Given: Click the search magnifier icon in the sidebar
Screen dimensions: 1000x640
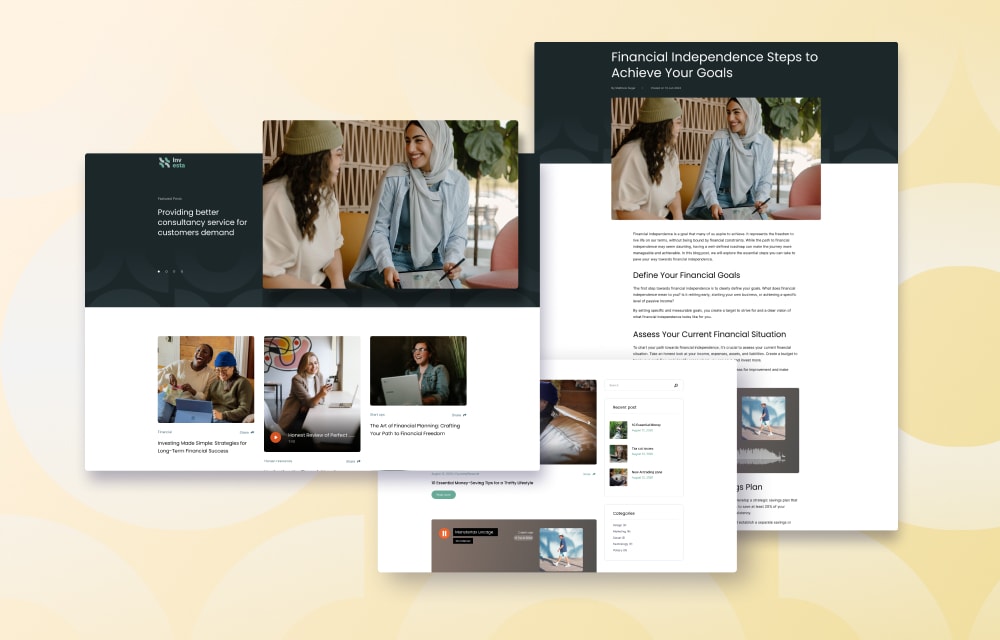Looking at the screenshot, I should pos(676,385).
